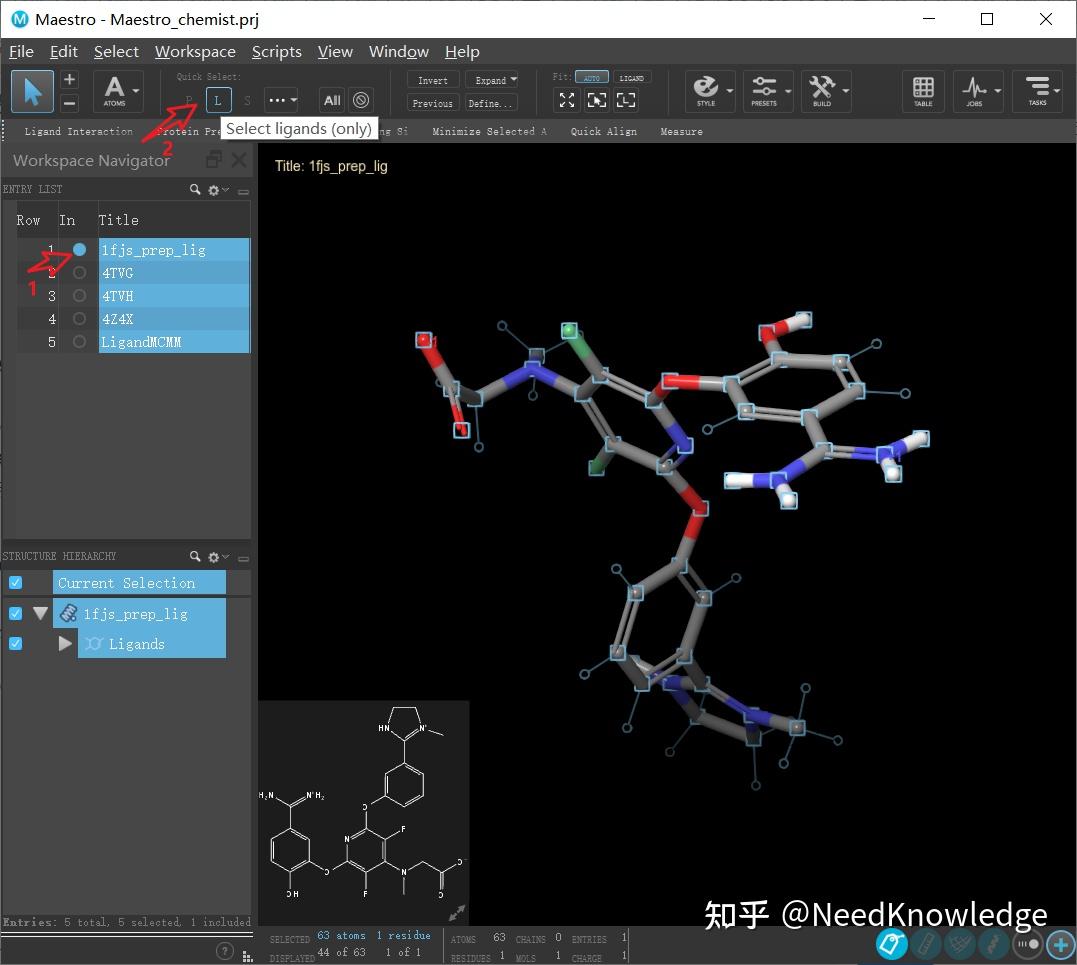Viewport: 1077px width, 965px height.
Task: Click the Define... button
Action: coord(490,102)
